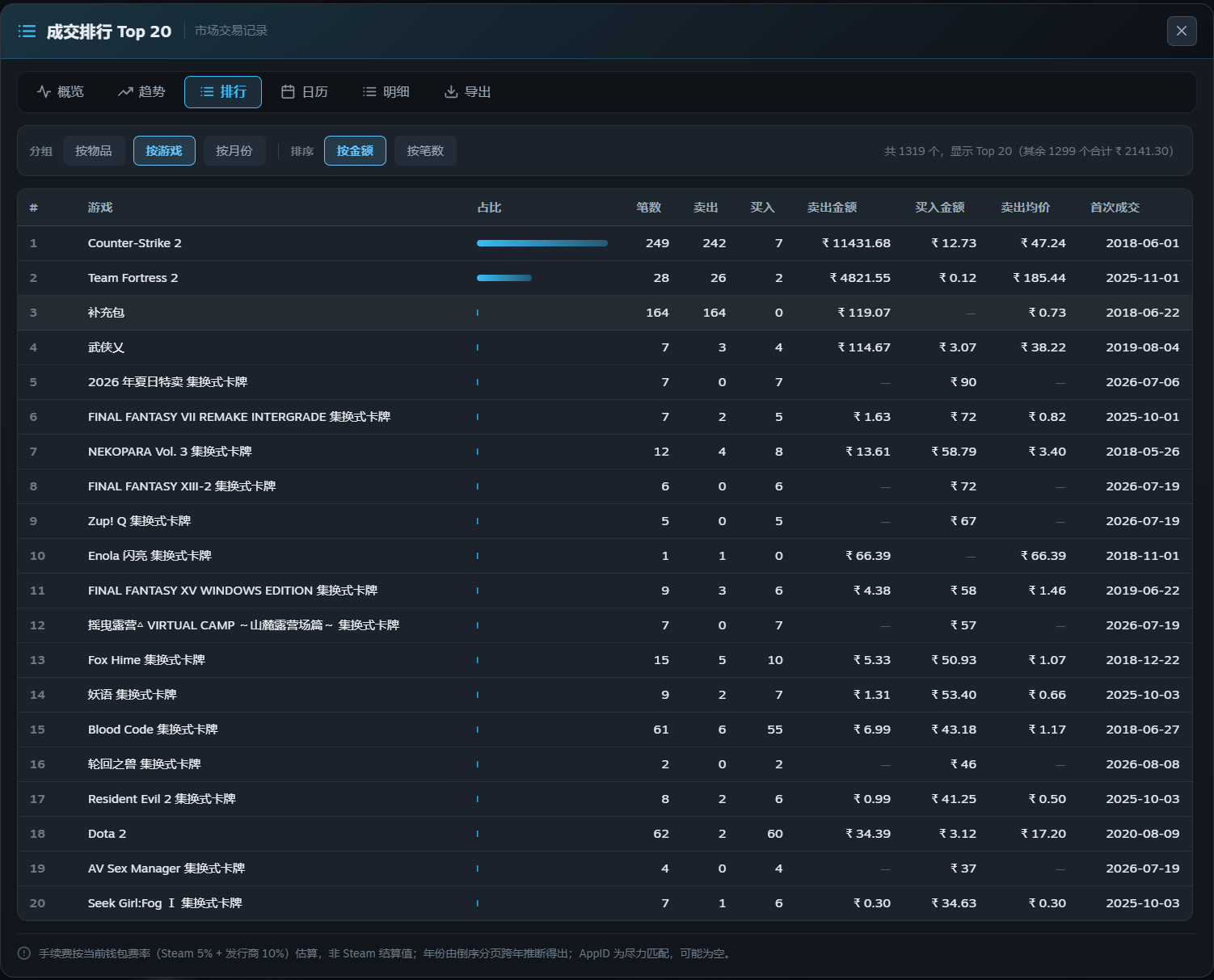The image size is (1214, 980).
Task: Click the ₹ 11431.68 sell amount
Action: coord(856,243)
